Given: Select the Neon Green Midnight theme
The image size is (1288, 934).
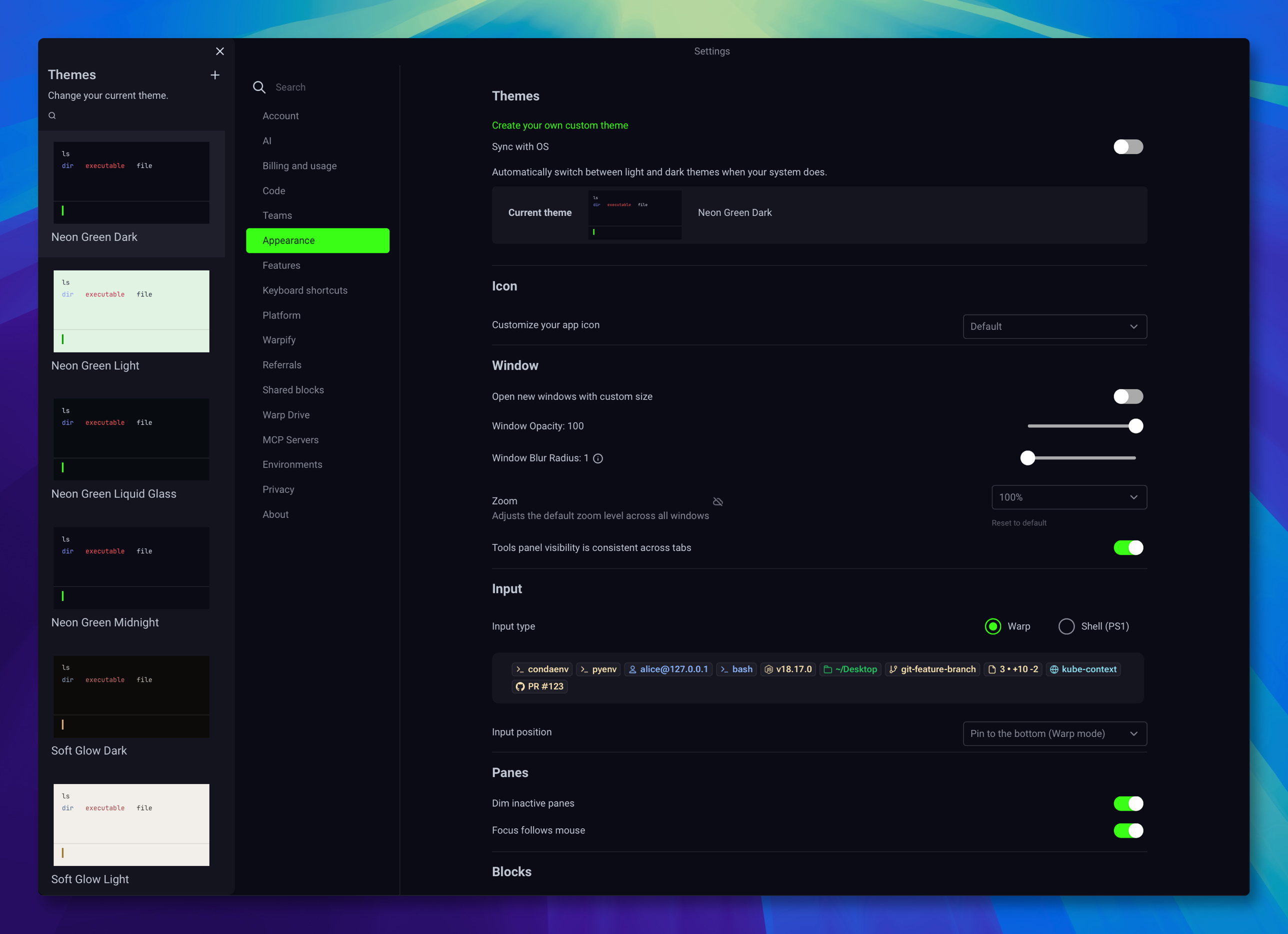Looking at the screenshot, I should point(131,568).
